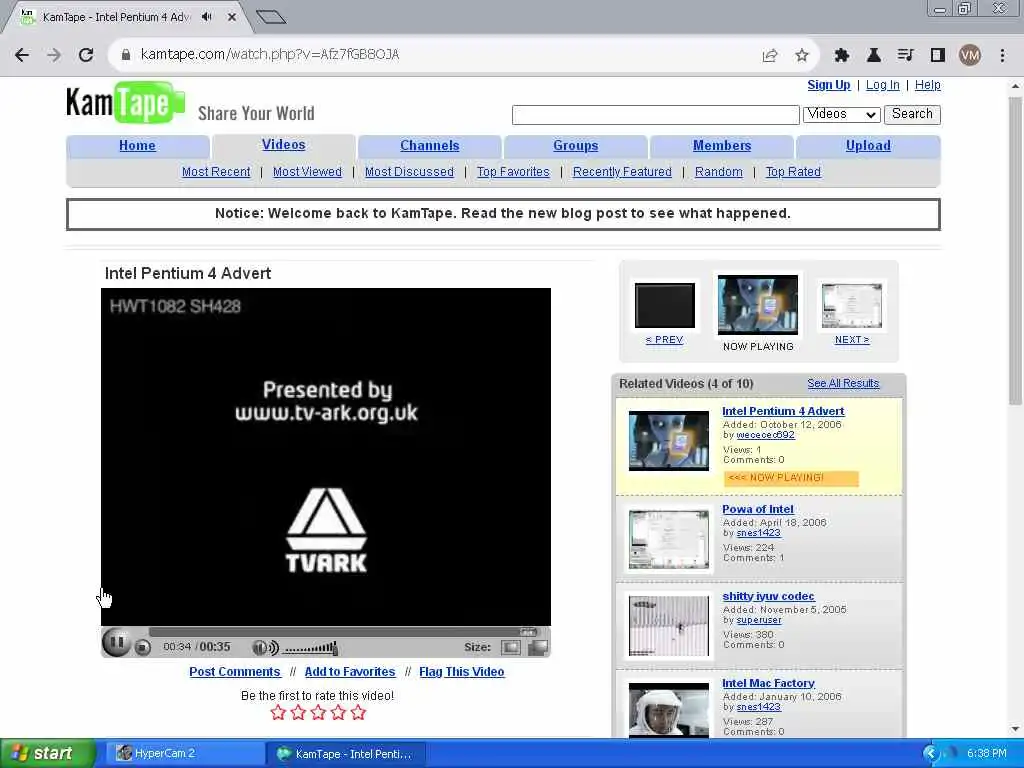
Task: Open the Members tab
Action: point(722,146)
